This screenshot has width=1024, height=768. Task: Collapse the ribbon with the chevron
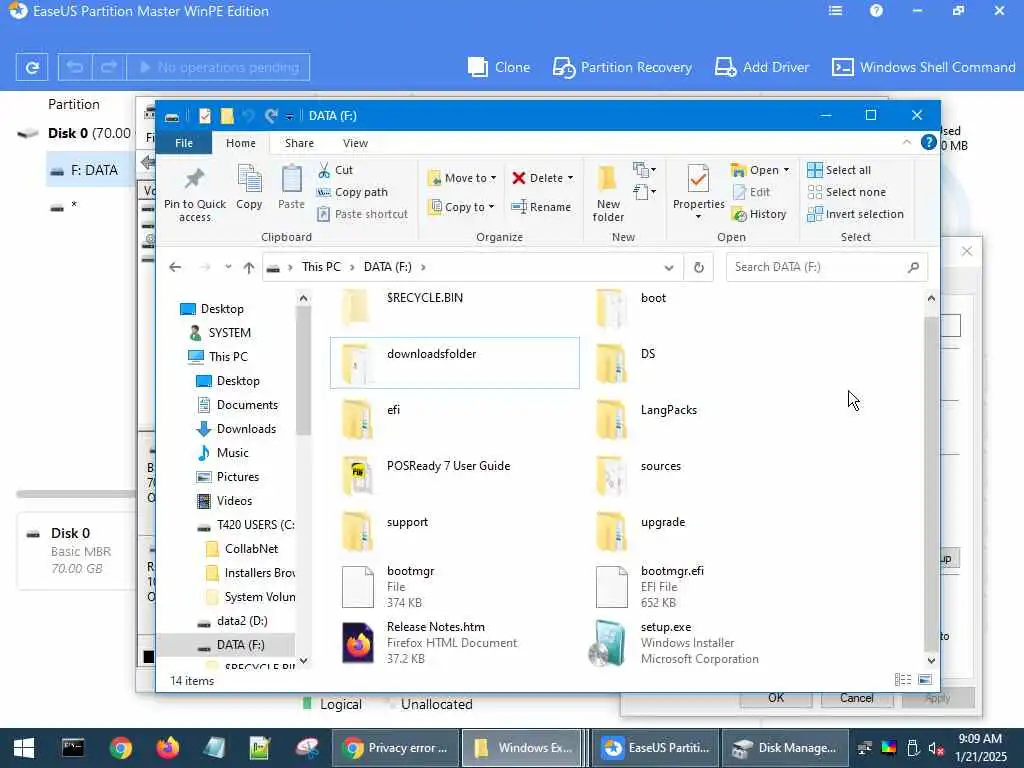click(x=906, y=142)
